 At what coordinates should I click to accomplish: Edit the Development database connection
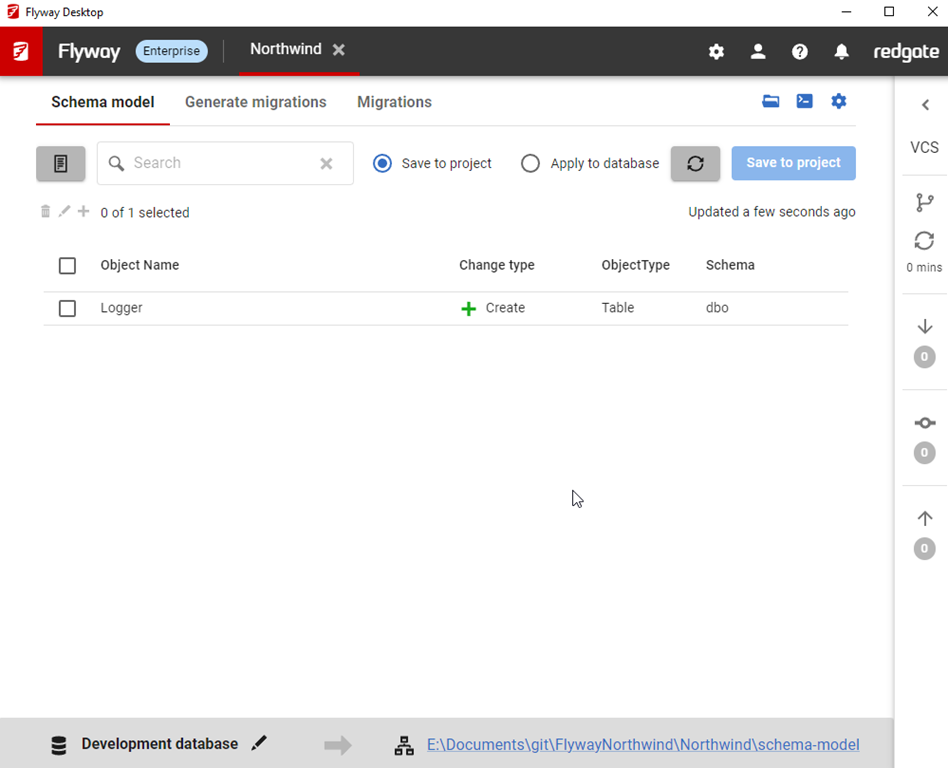pyautogui.click(x=260, y=743)
